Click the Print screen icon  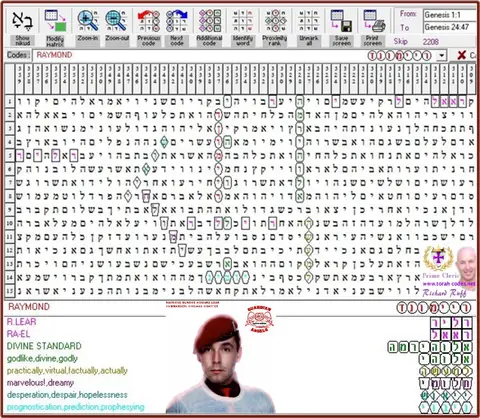[x=374, y=21]
